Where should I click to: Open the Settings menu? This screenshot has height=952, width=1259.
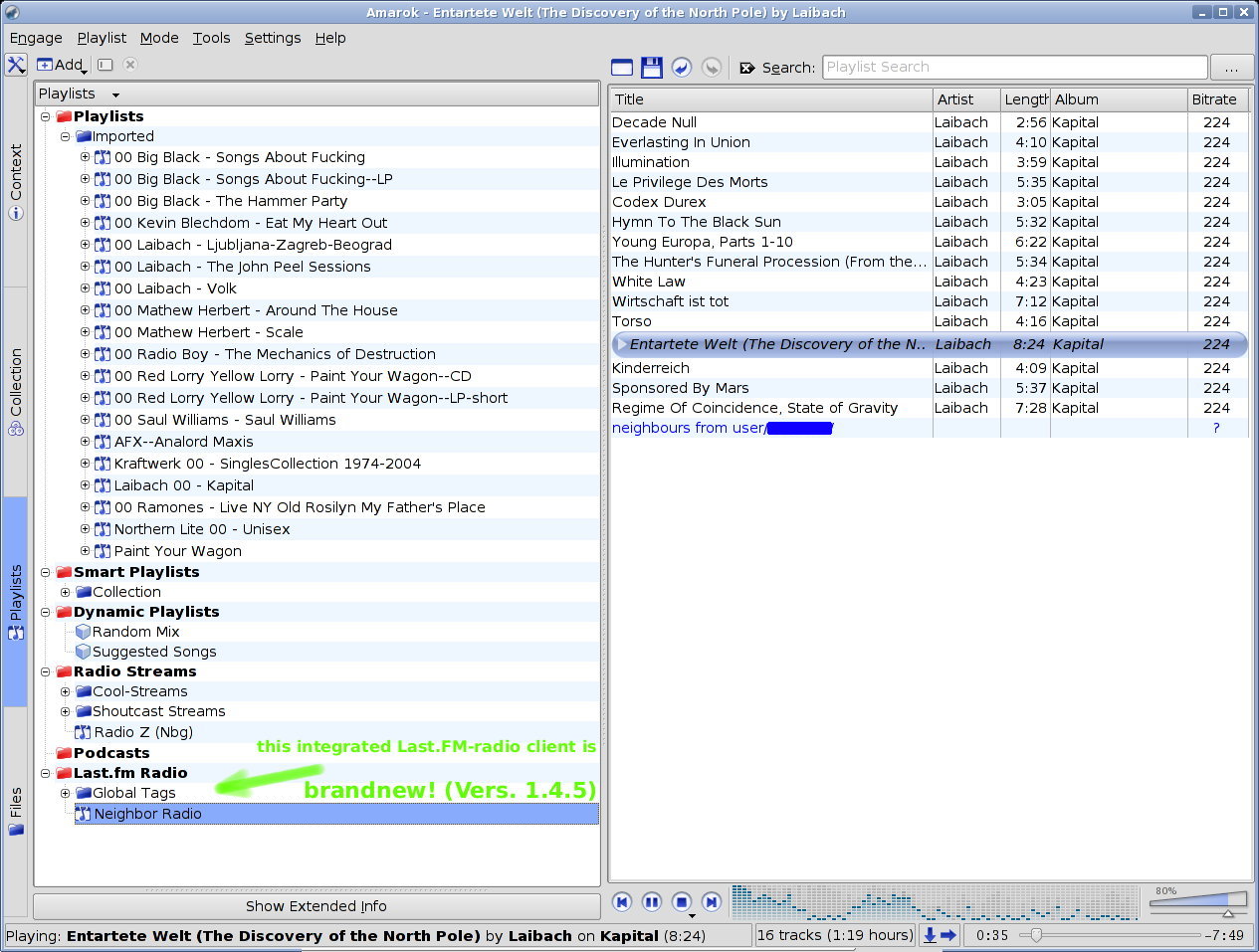coord(273,38)
